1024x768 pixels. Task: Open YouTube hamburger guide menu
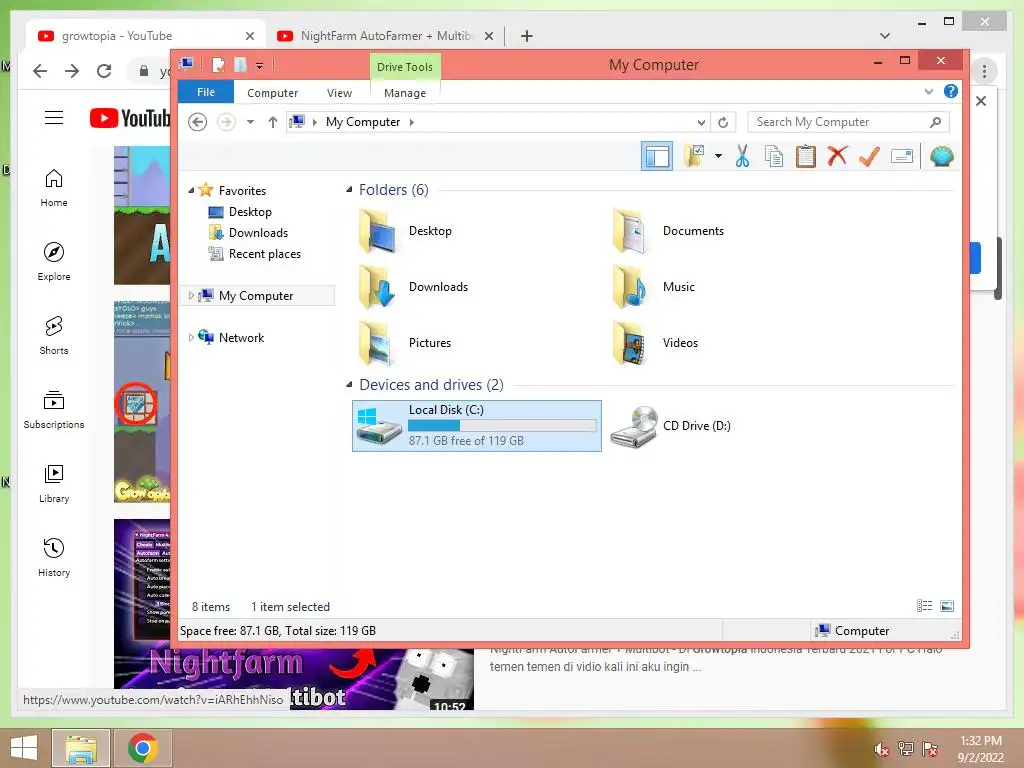[54, 118]
